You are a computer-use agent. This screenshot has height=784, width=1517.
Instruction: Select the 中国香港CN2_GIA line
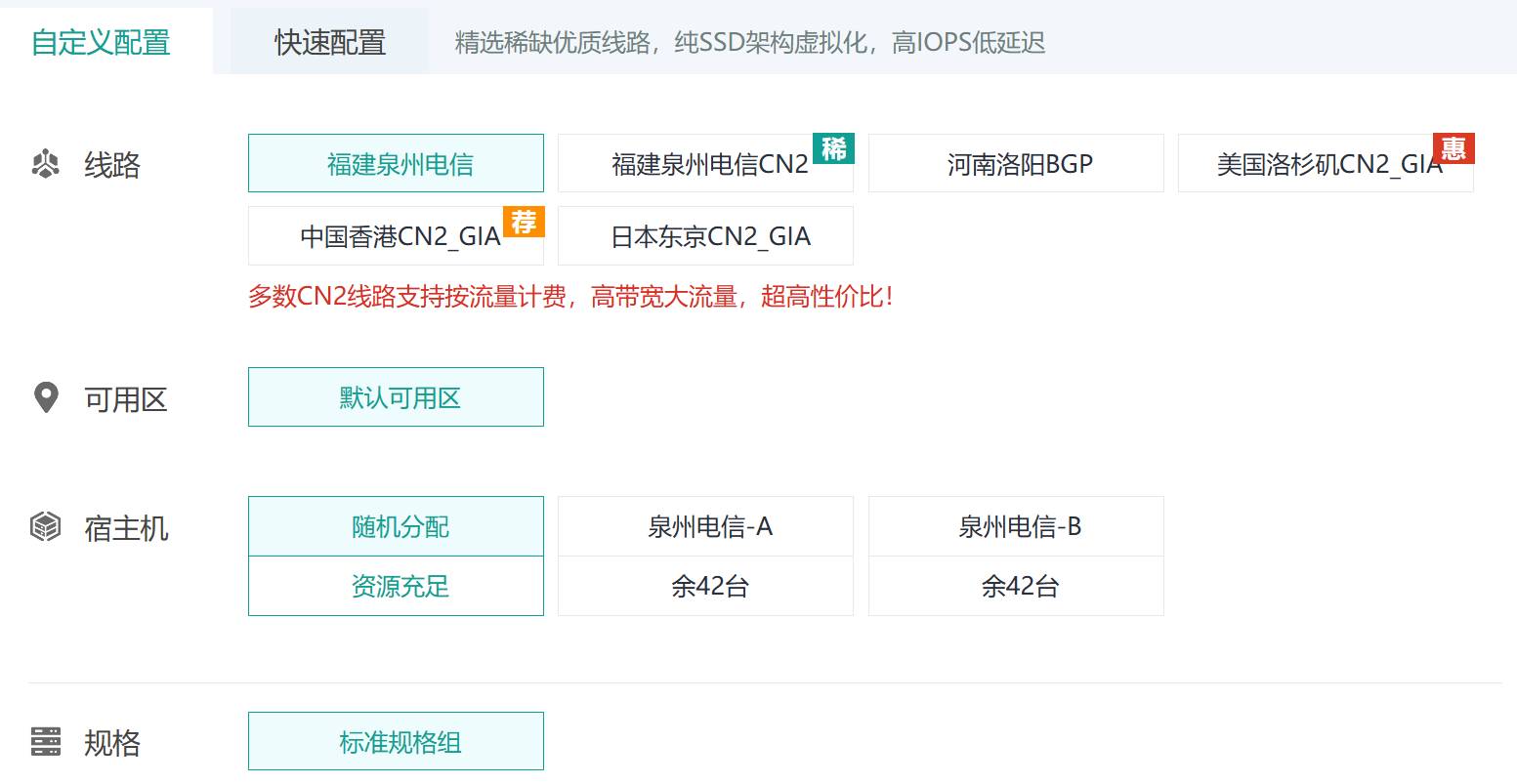[x=396, y=235]
